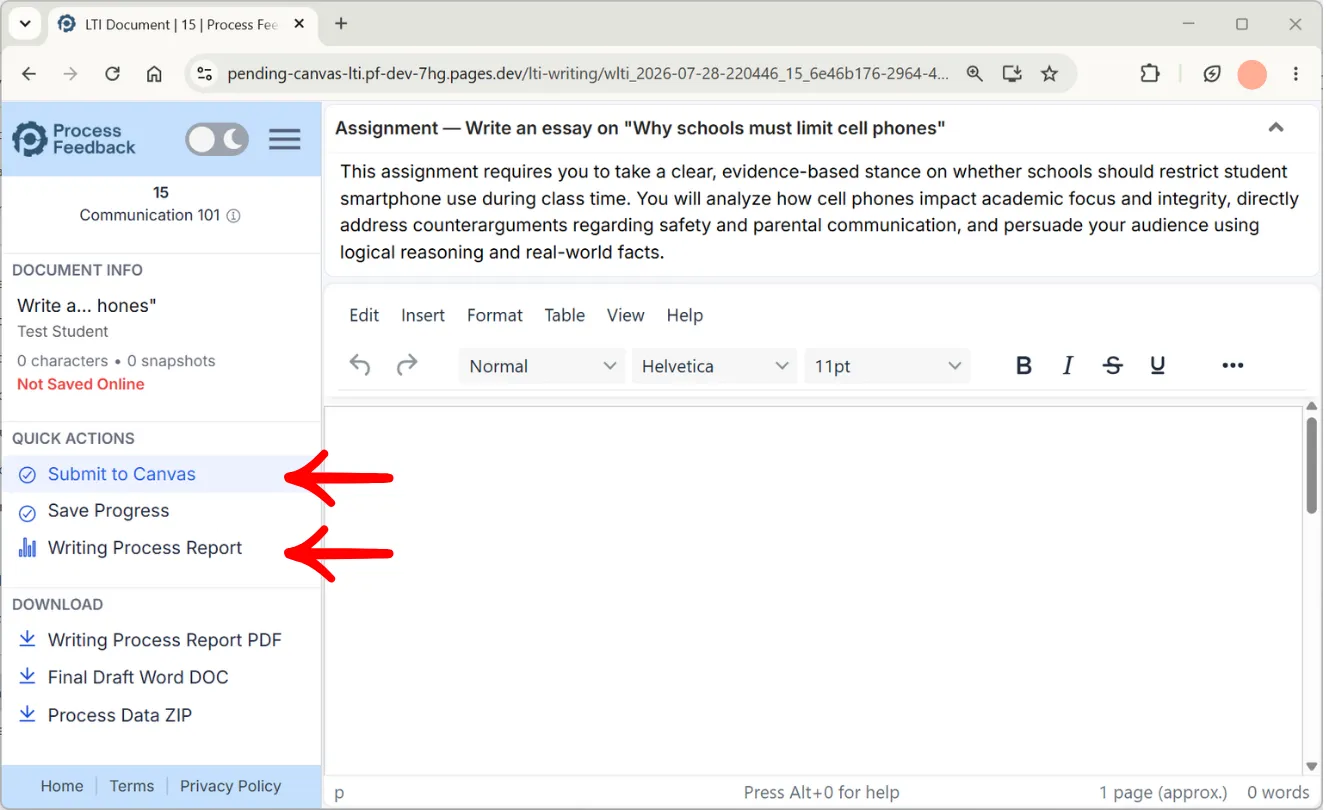Open the Helvetica font dropdown
The height and width of the screenshot is (810, 1326).
[714, 366]
